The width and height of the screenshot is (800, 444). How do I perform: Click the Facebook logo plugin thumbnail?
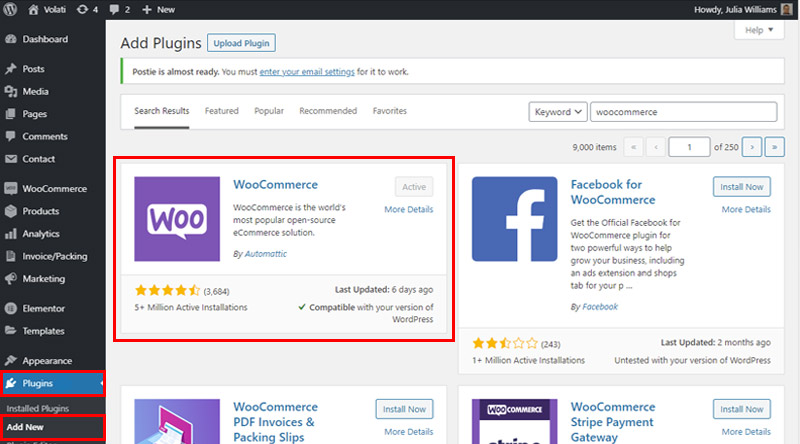pos(514,219)
